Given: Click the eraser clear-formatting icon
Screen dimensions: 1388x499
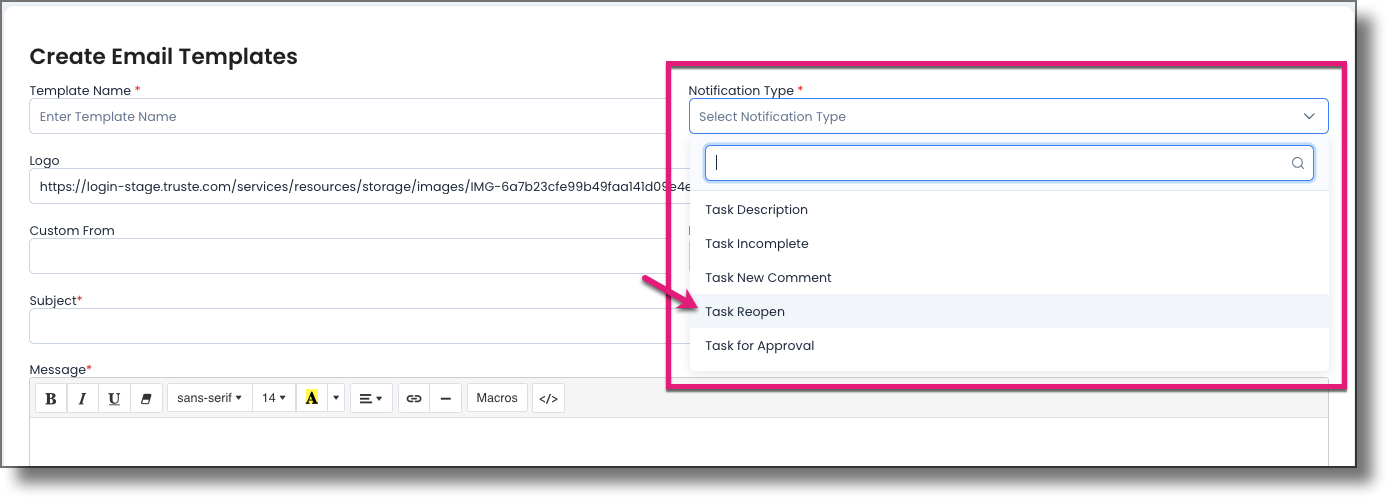Looking at the screenshot, I should [x=146, y=398].
